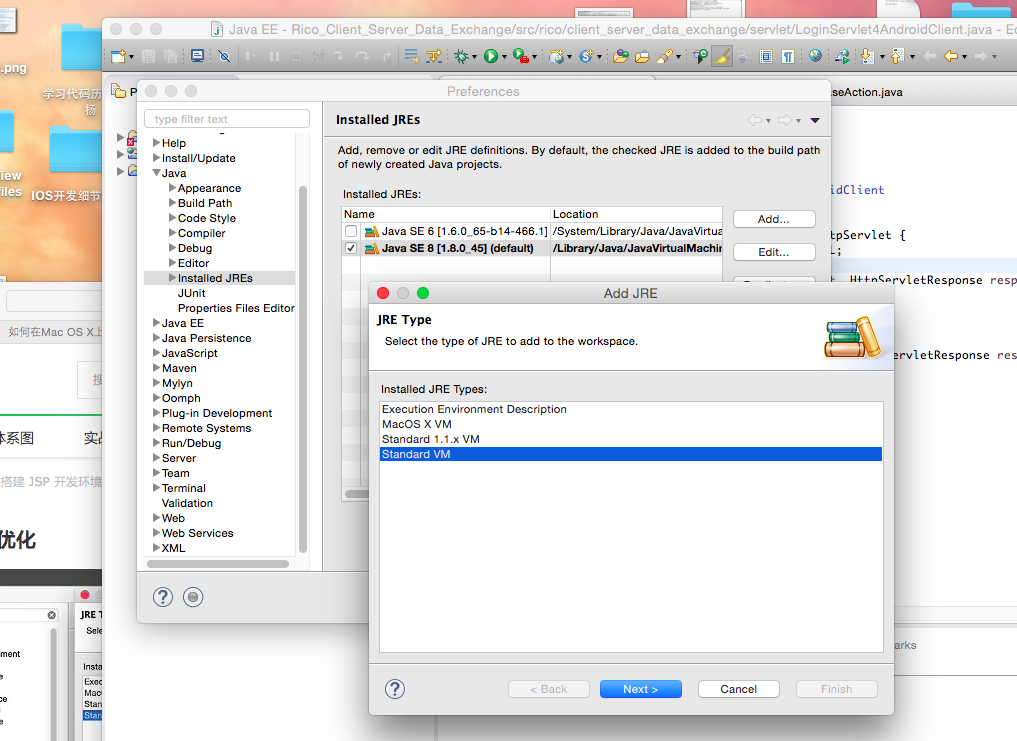
Task: Select Properties Files Editor preference item
Action: (236, 308)
